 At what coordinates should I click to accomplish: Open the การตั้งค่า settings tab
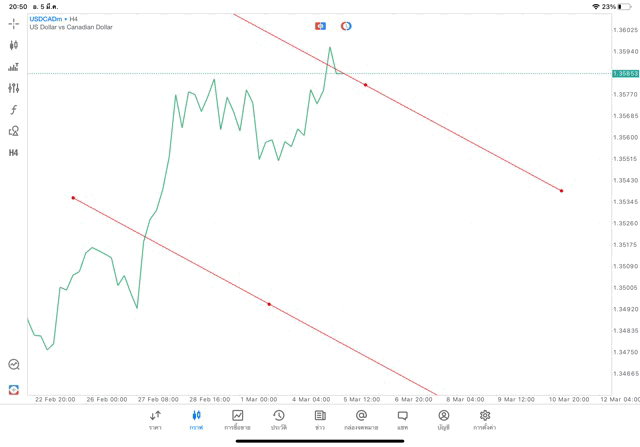pos(485,420)
